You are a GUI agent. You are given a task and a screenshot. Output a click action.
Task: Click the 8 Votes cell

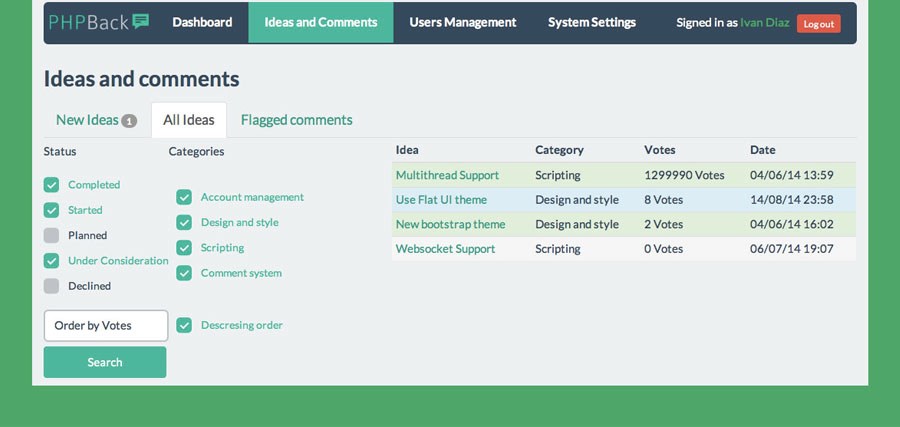pyautogui.click(x=664, y=200)
